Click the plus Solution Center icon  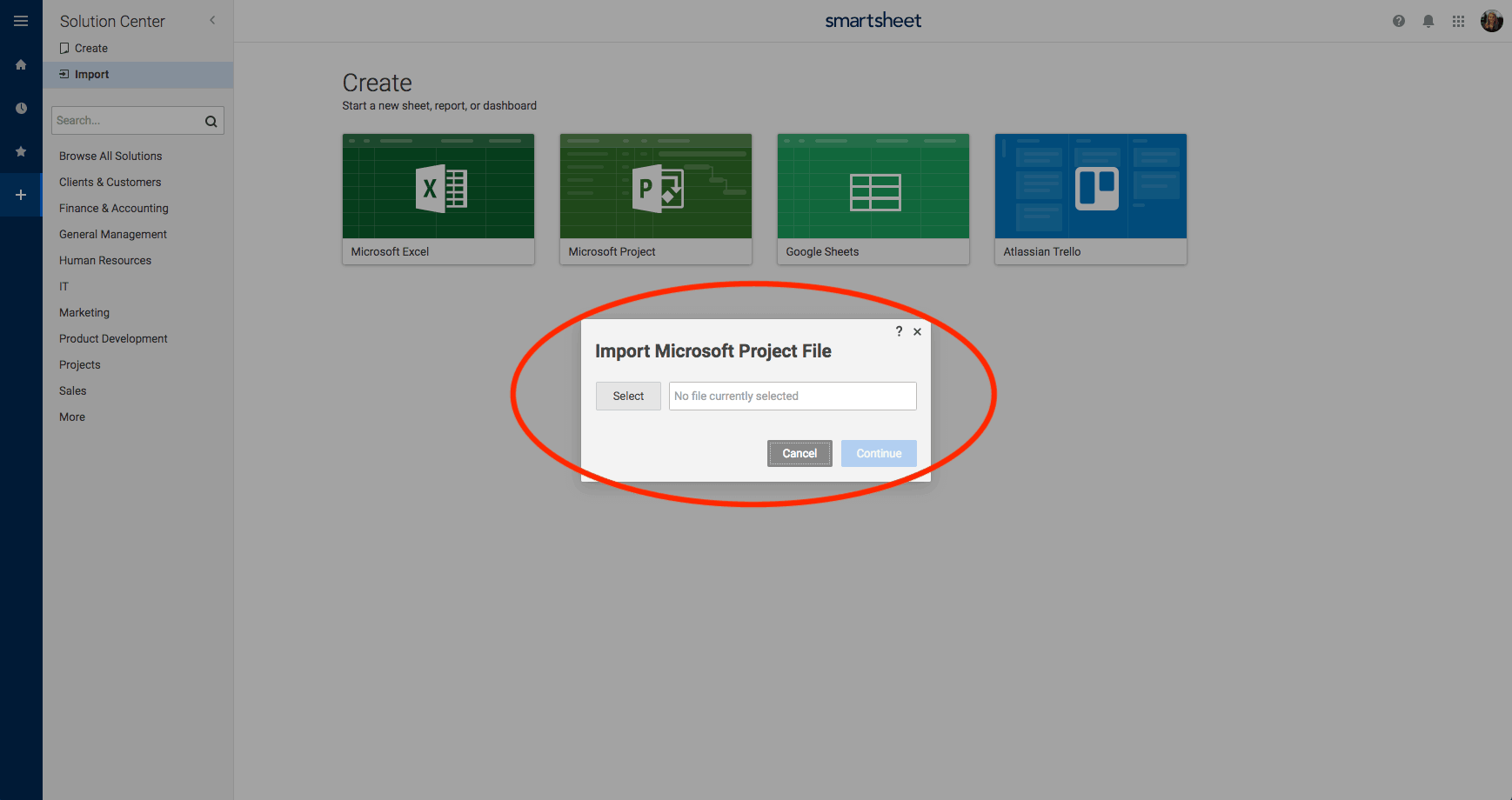[x=21, y=195]
